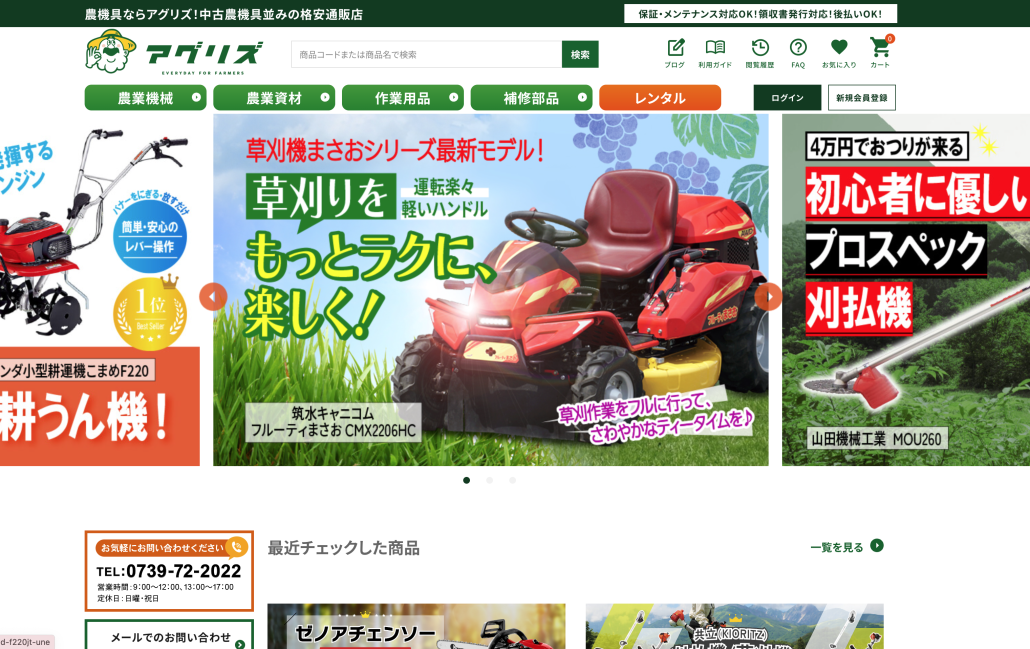Click the アグリズ site logo
The image size is (1030, 649).
[174, 53]
